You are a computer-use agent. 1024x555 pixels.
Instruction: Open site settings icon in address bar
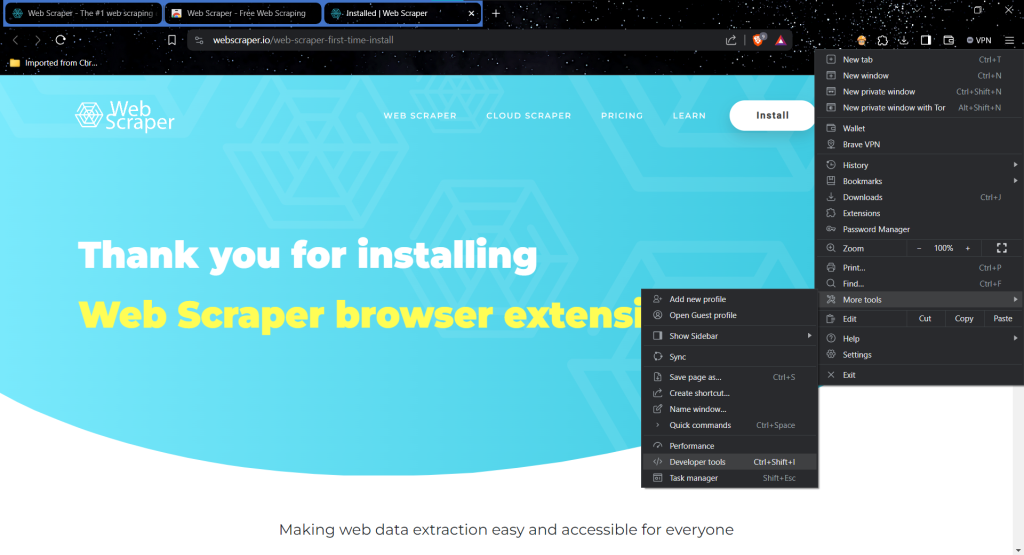199,40
